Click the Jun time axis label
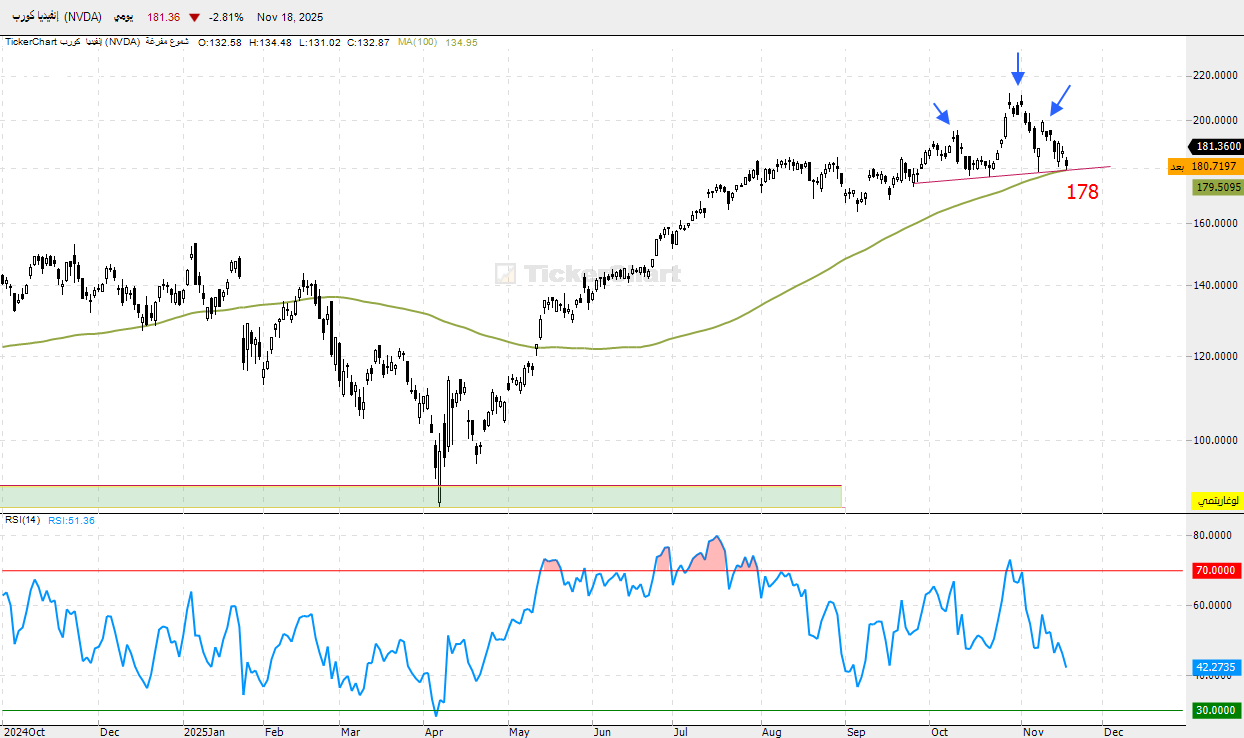The image size is (1244, 738). [602, 731]
